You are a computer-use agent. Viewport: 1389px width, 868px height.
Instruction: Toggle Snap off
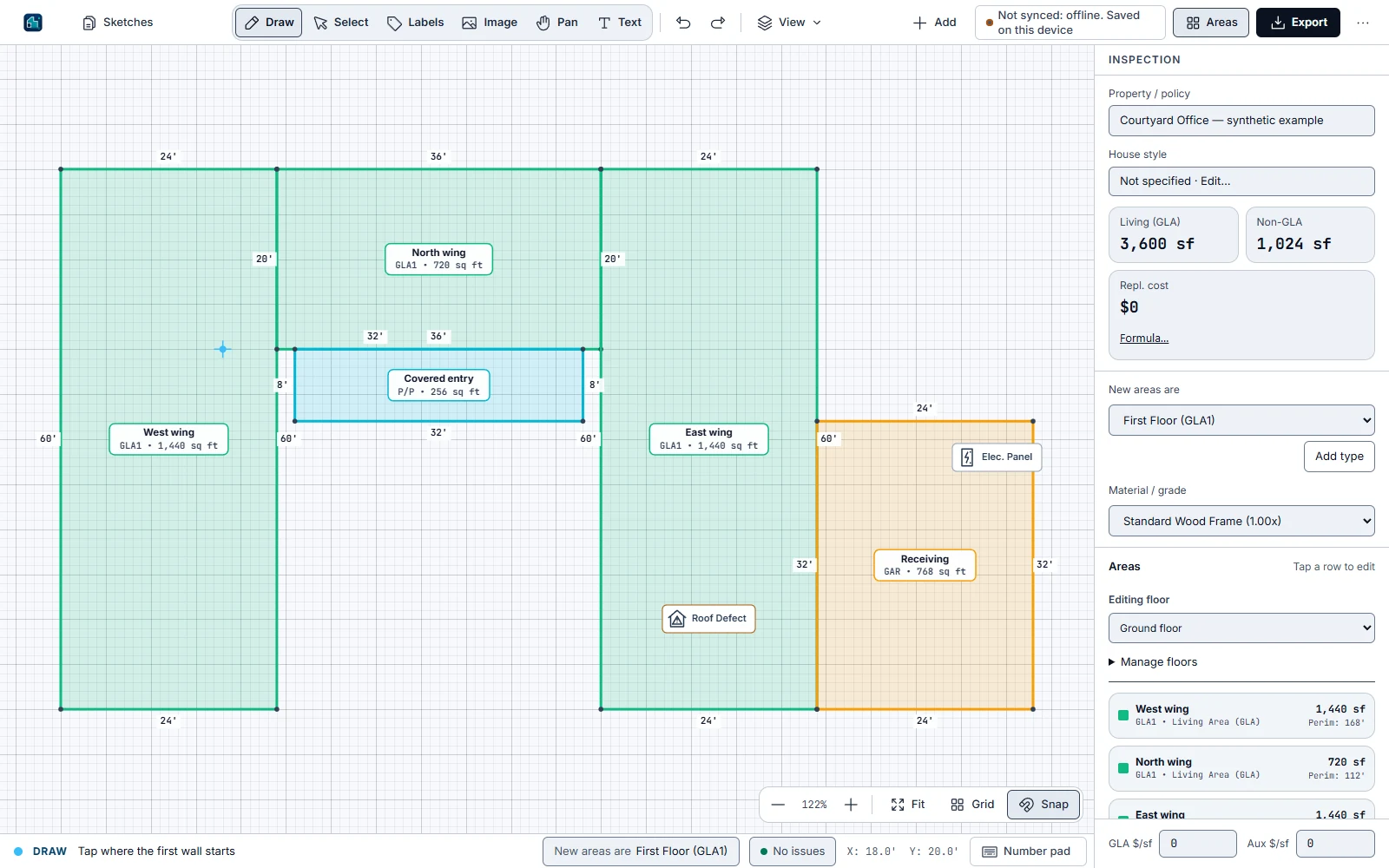pyautogui.click(x=1043, y=805)
